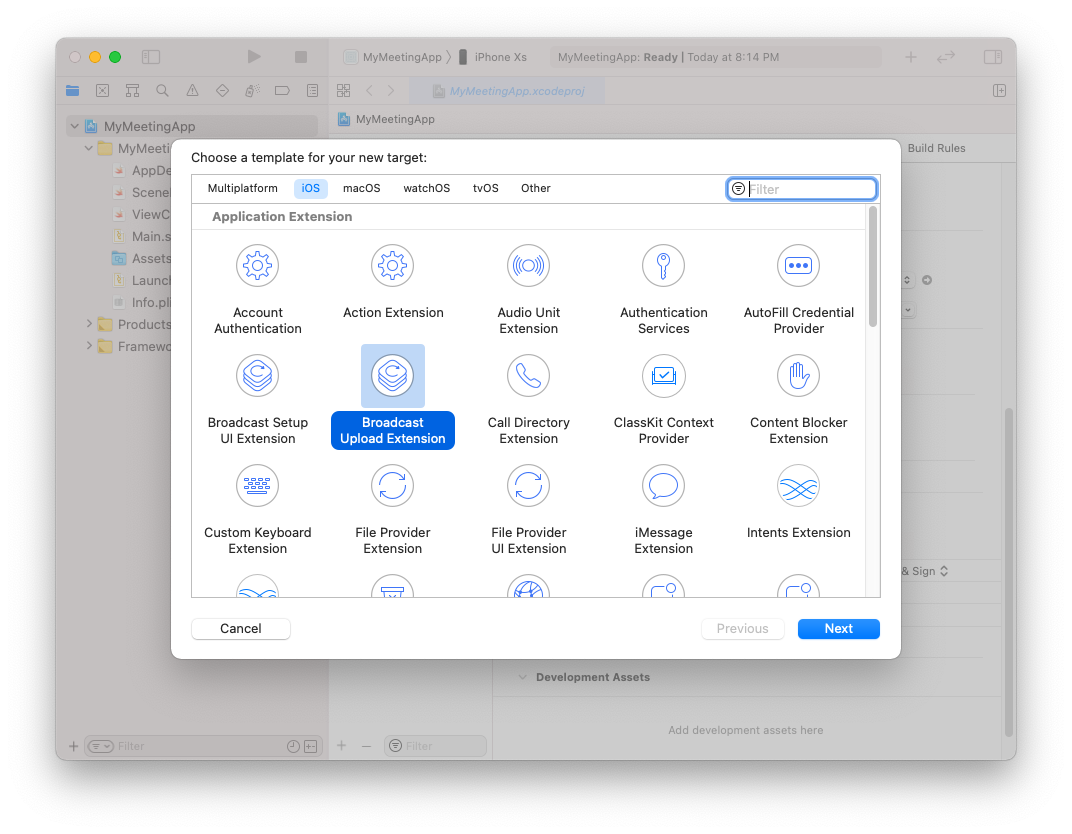Click the Next button
1072x834 pixels.
click(838, 628)
